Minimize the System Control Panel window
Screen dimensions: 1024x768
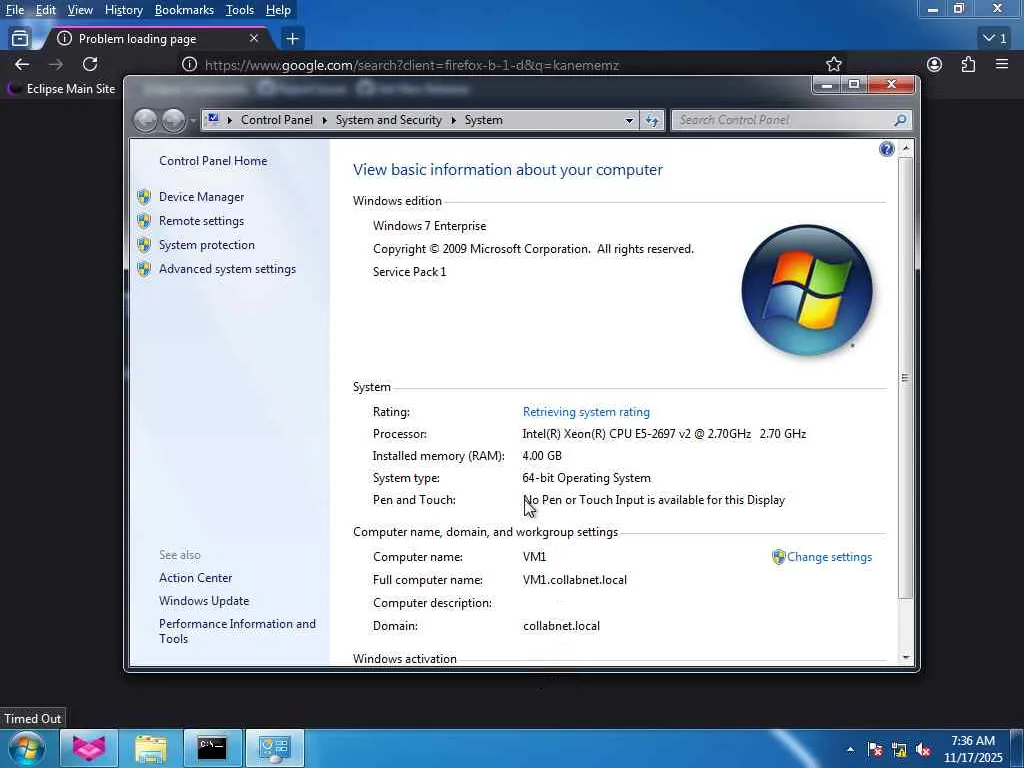[x=827, y=85]
